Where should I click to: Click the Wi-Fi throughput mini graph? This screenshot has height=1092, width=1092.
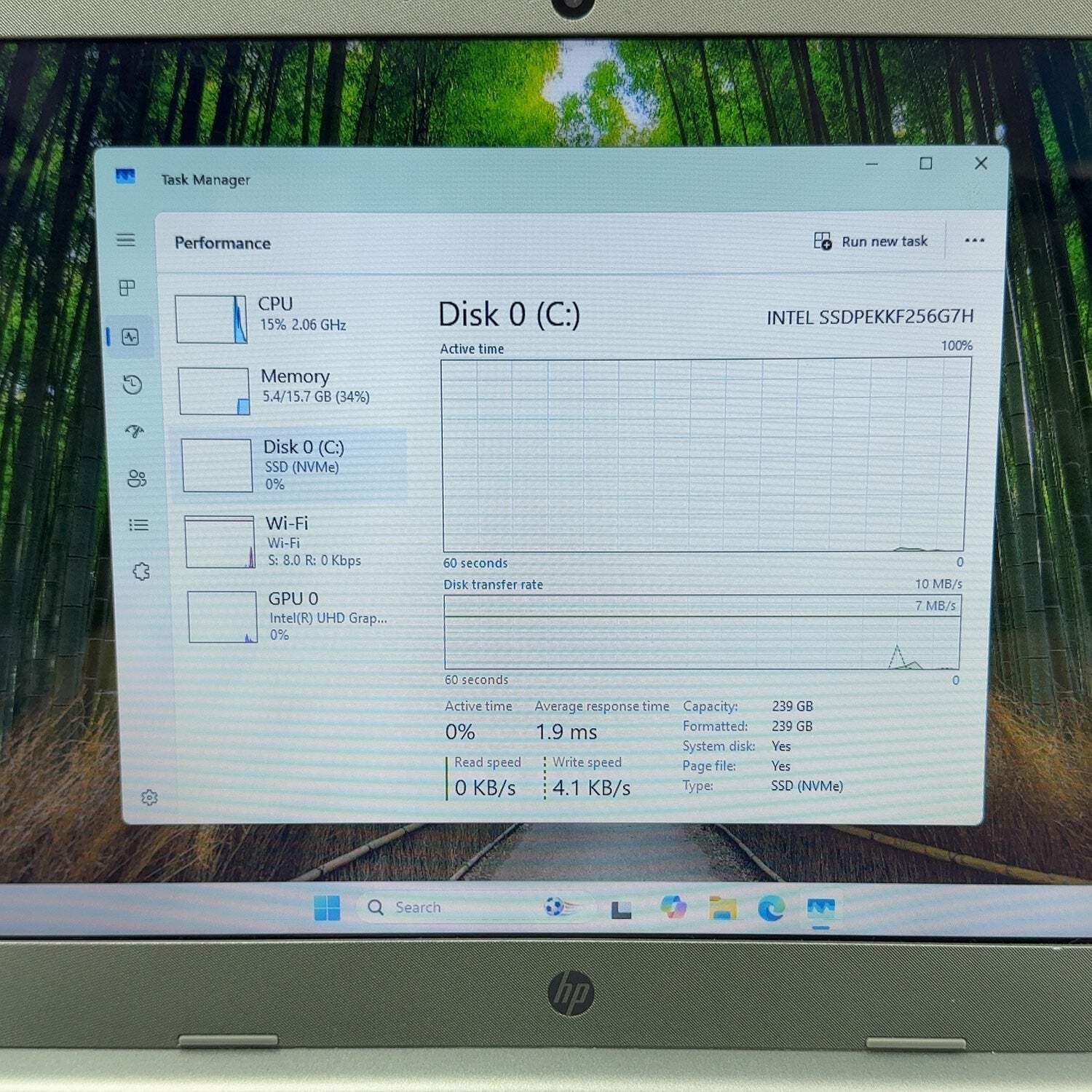pos(220,542)
